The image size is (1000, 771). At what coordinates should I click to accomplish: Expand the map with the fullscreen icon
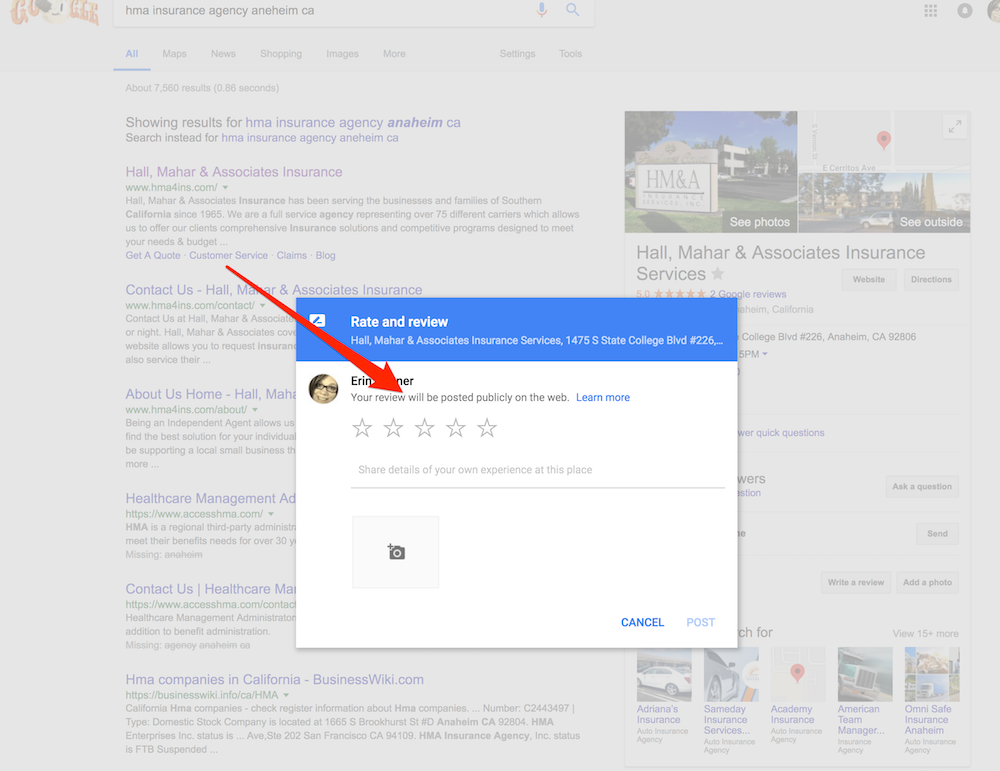(954, 127)
